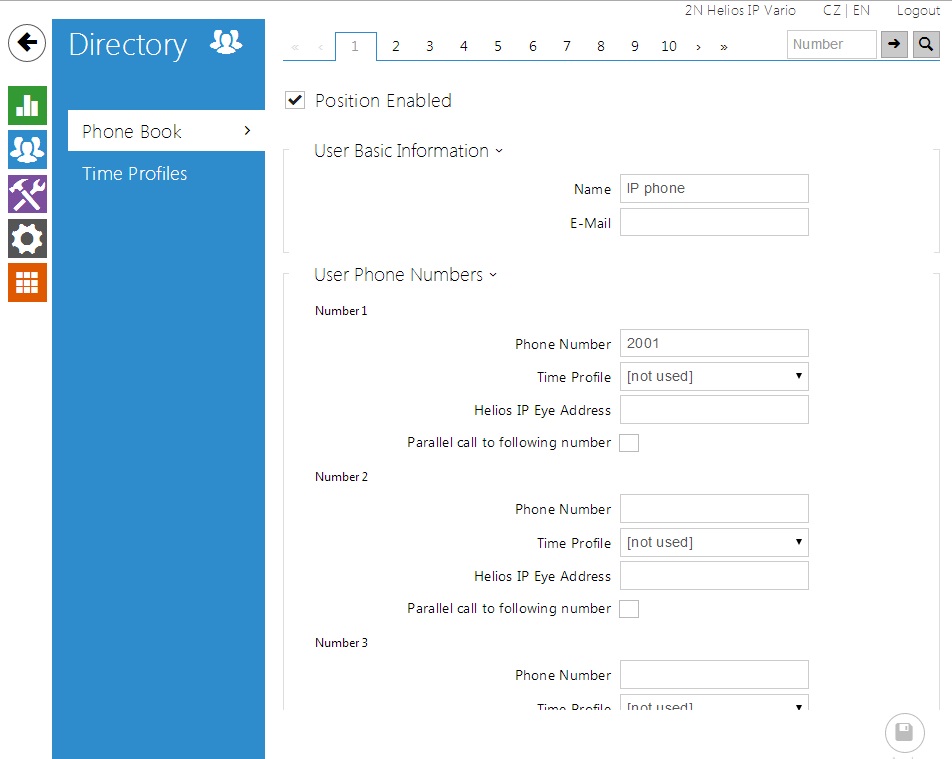Switch language to CZ

(x=830, y=10)
